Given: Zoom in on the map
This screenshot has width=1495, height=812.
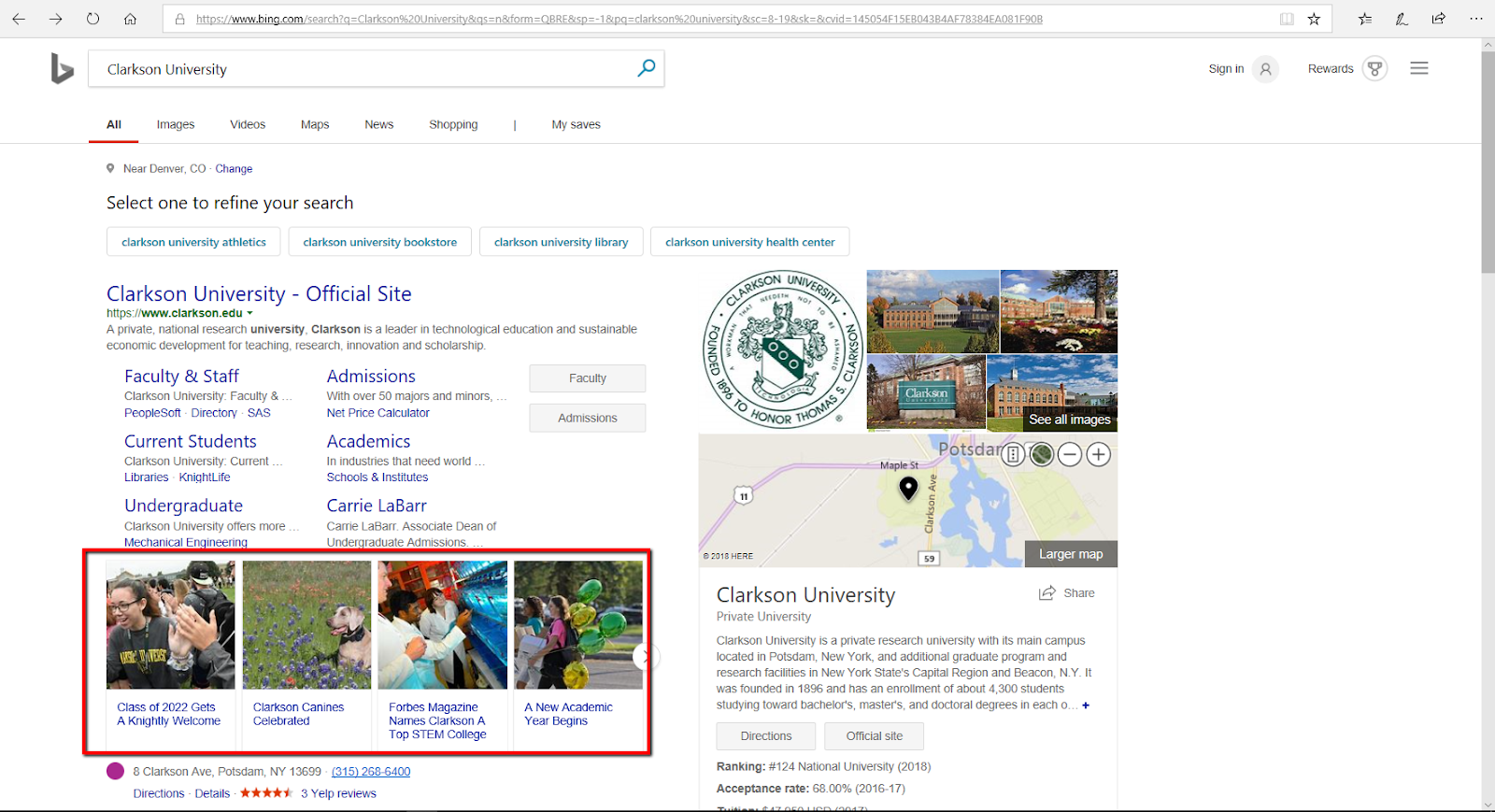Looking at the screenshot, I should tap(1099, 455).
